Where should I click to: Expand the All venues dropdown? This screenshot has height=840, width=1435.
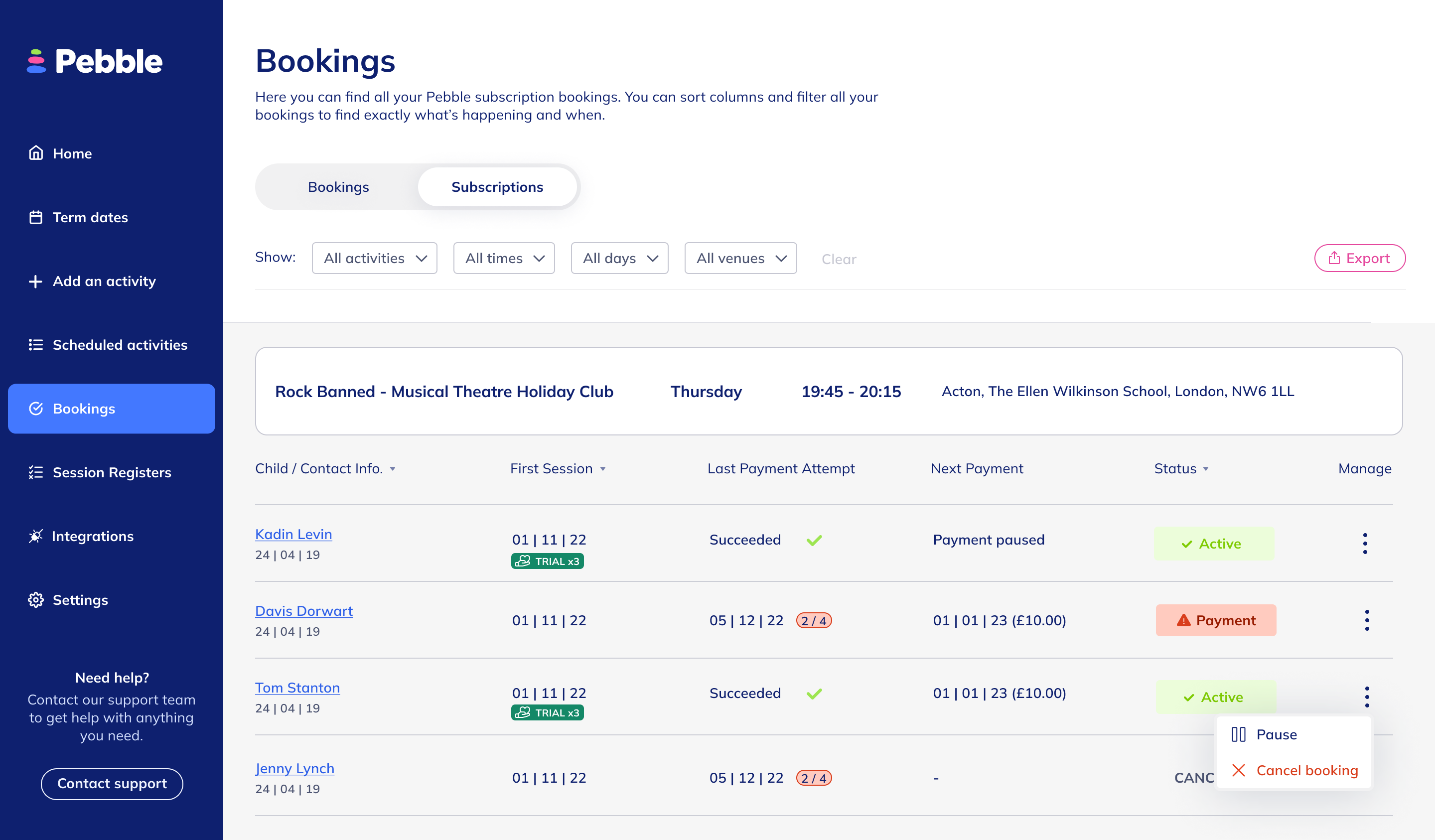pos(740,258)
